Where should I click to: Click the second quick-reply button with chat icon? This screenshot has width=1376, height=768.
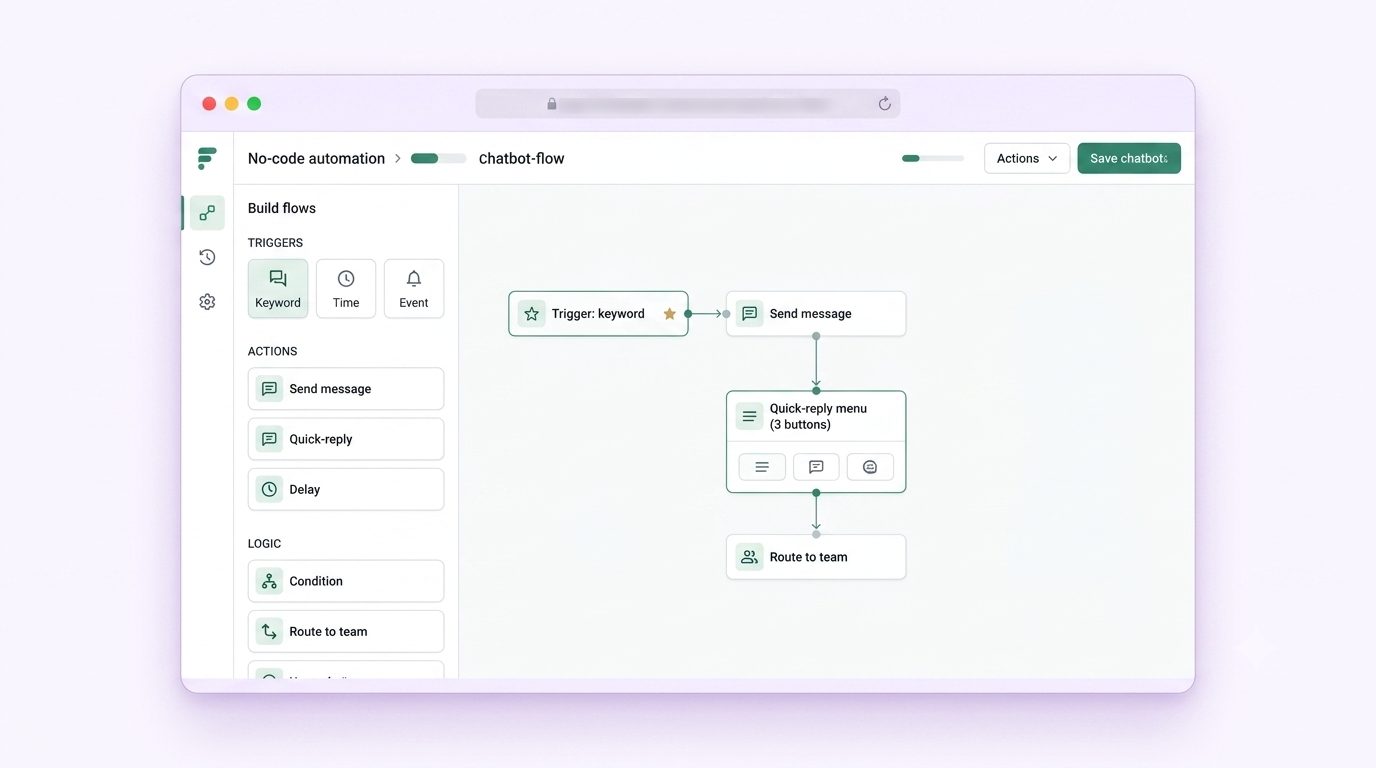(x=816, y=467)
